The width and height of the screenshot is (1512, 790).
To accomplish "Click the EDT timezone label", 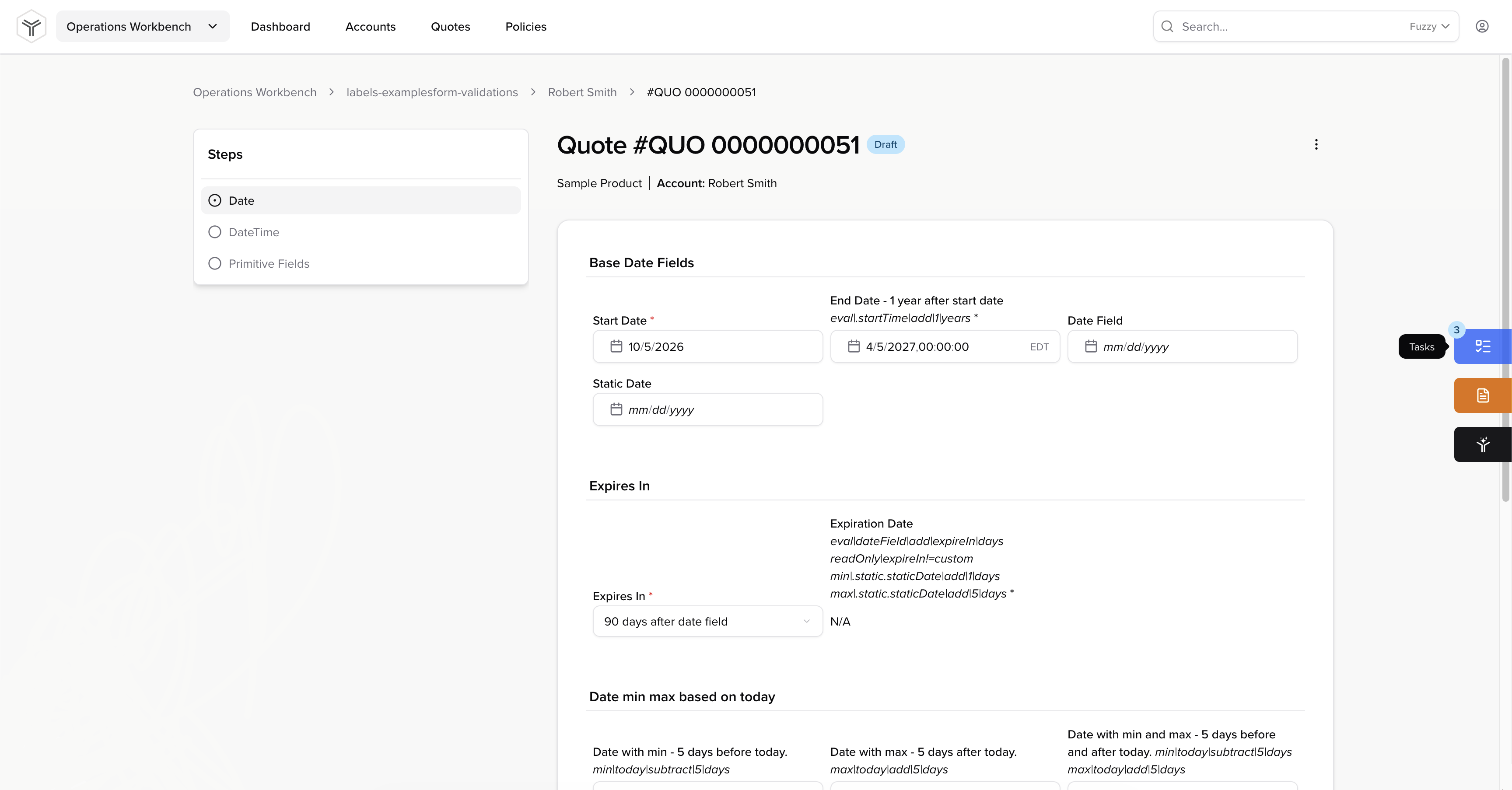I will click(1039, 347).
